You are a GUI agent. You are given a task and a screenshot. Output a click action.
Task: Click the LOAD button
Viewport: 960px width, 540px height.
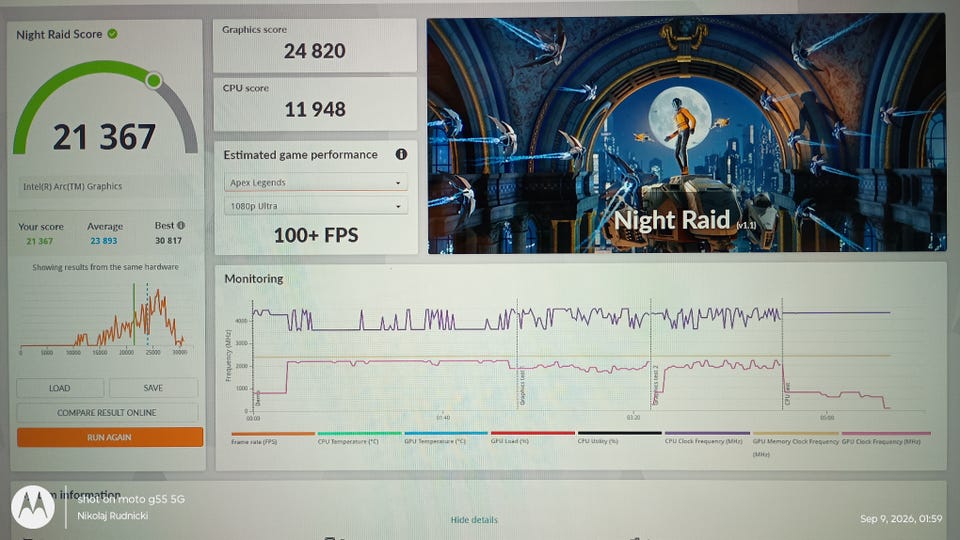pyautogui.click(x=60, y=388)
